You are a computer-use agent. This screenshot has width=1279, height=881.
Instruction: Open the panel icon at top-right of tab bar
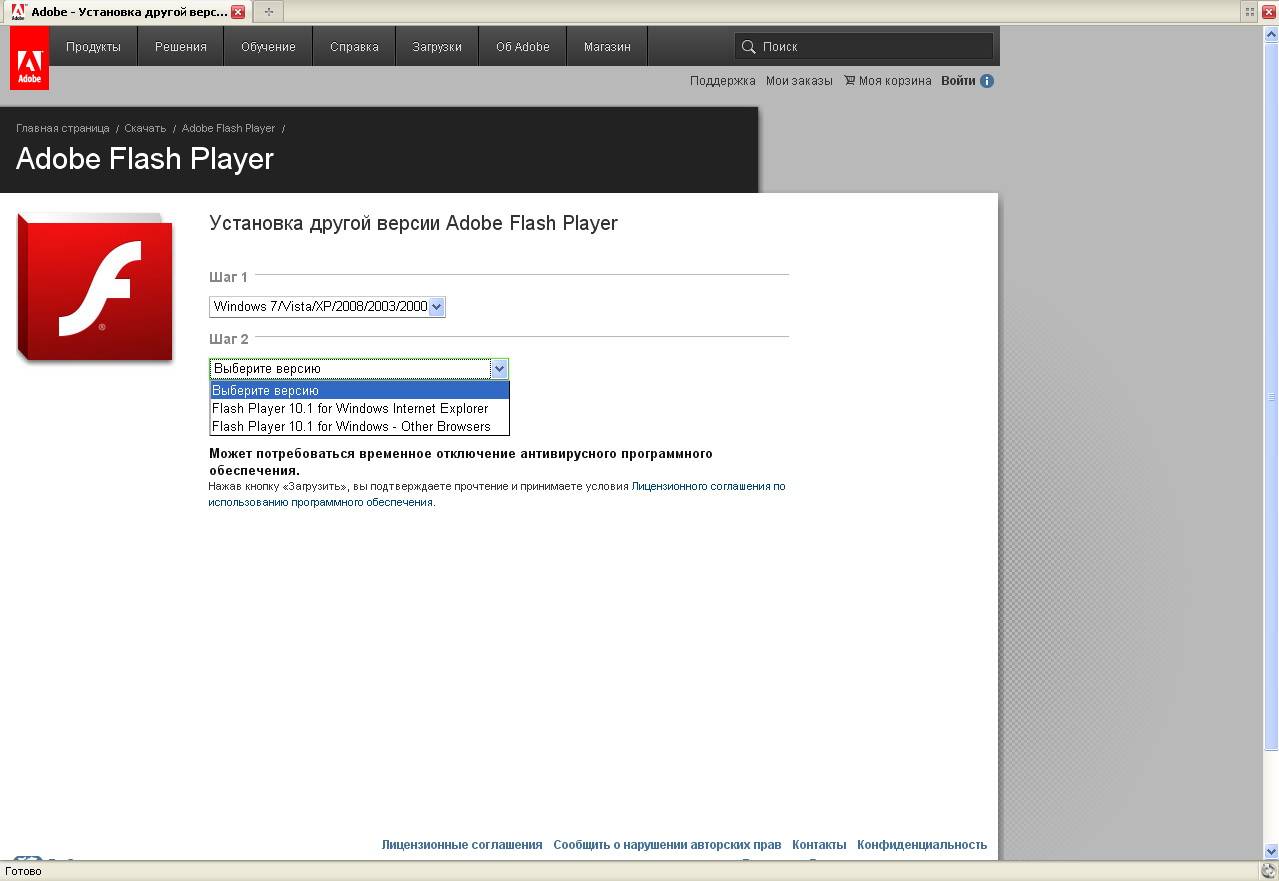pos(1250,12)
